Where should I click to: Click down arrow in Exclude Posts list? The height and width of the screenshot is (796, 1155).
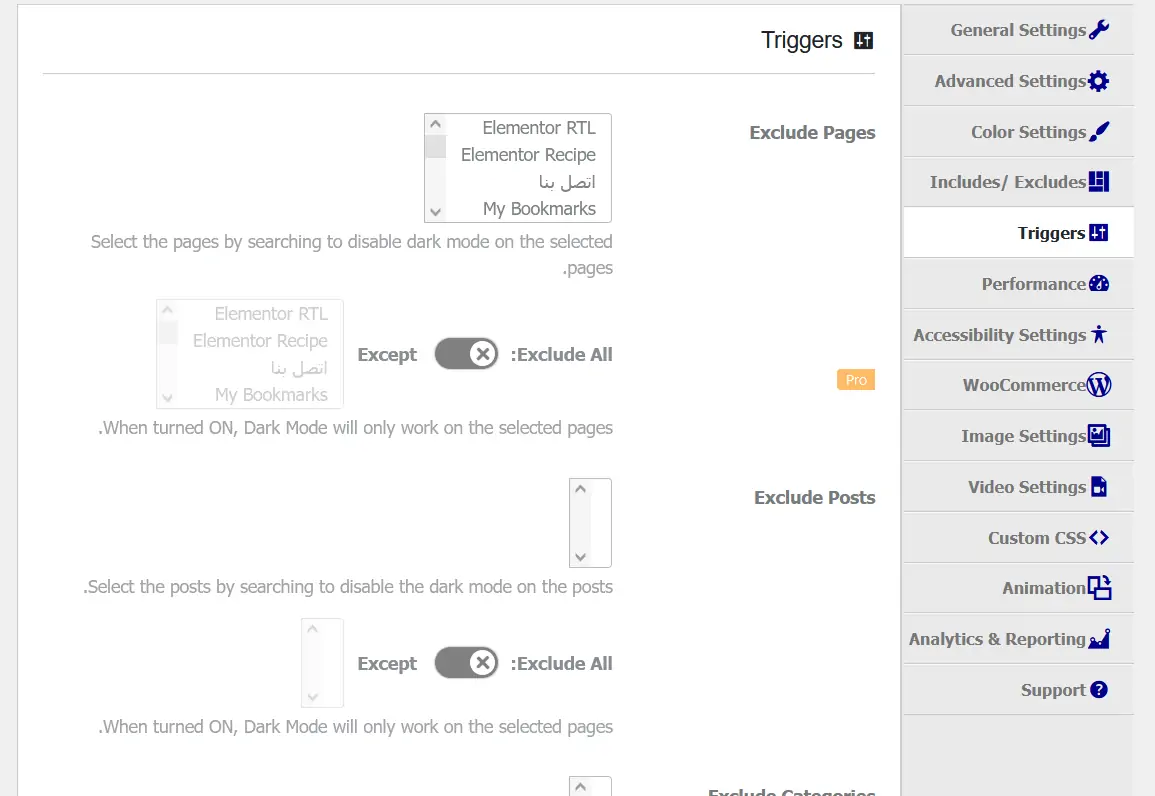580,557
